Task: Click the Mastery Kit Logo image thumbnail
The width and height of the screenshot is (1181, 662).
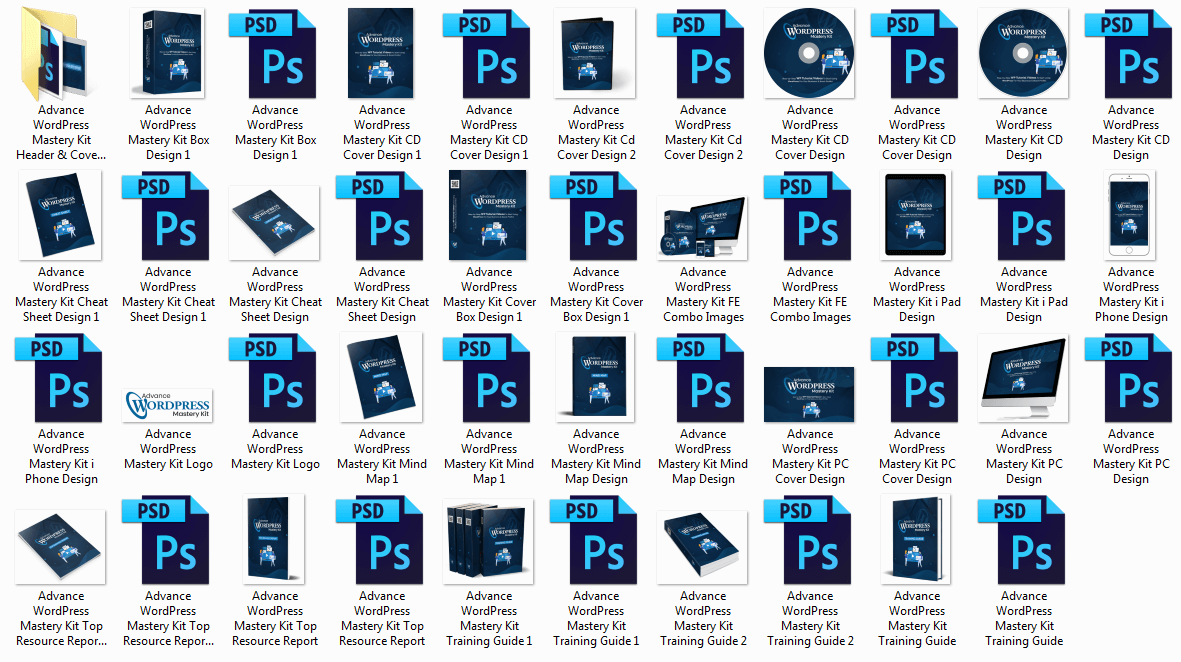Action: pyautogui.click(x=168, y=405)
